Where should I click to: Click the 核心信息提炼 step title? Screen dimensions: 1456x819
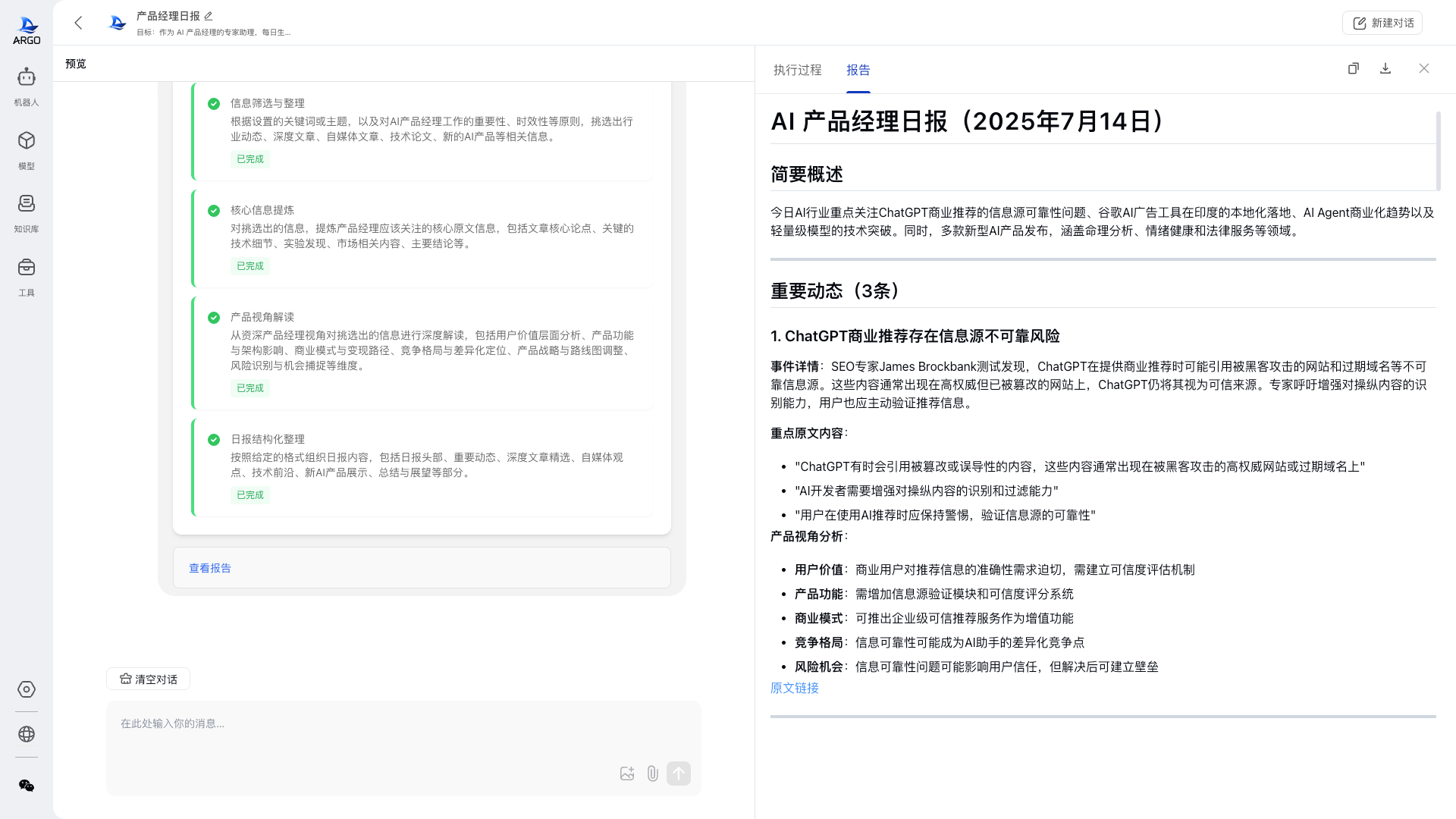262,210
